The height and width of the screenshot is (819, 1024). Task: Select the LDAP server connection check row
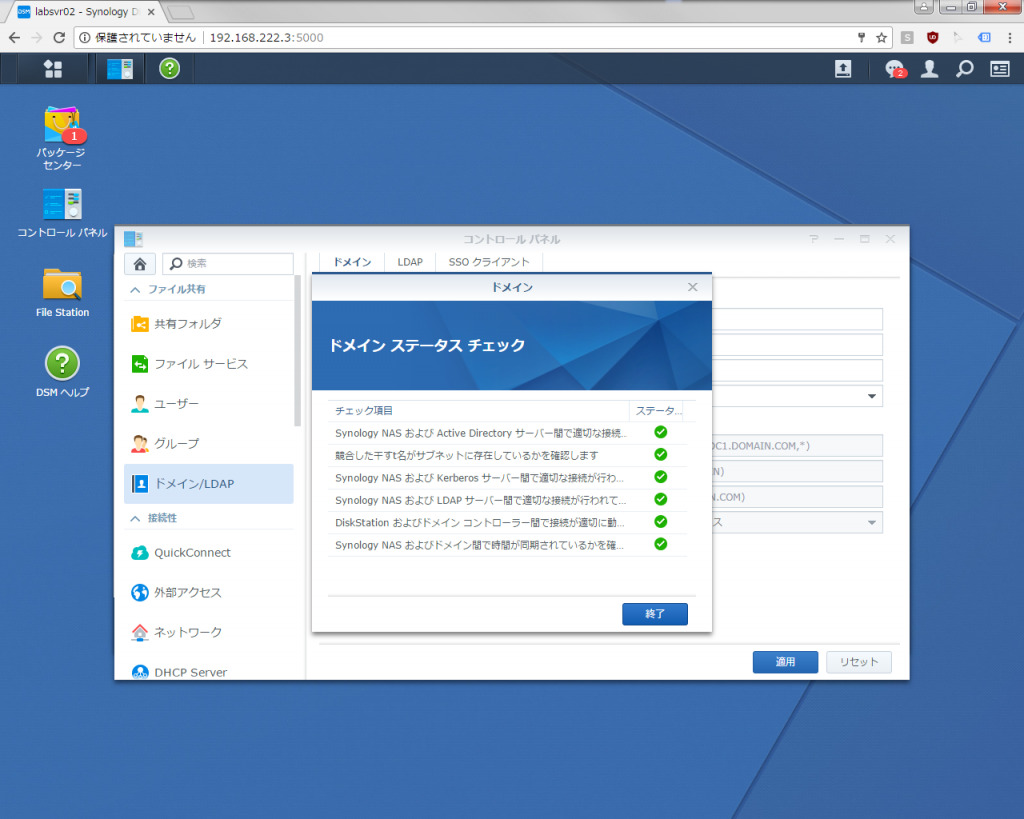point(507,500)
